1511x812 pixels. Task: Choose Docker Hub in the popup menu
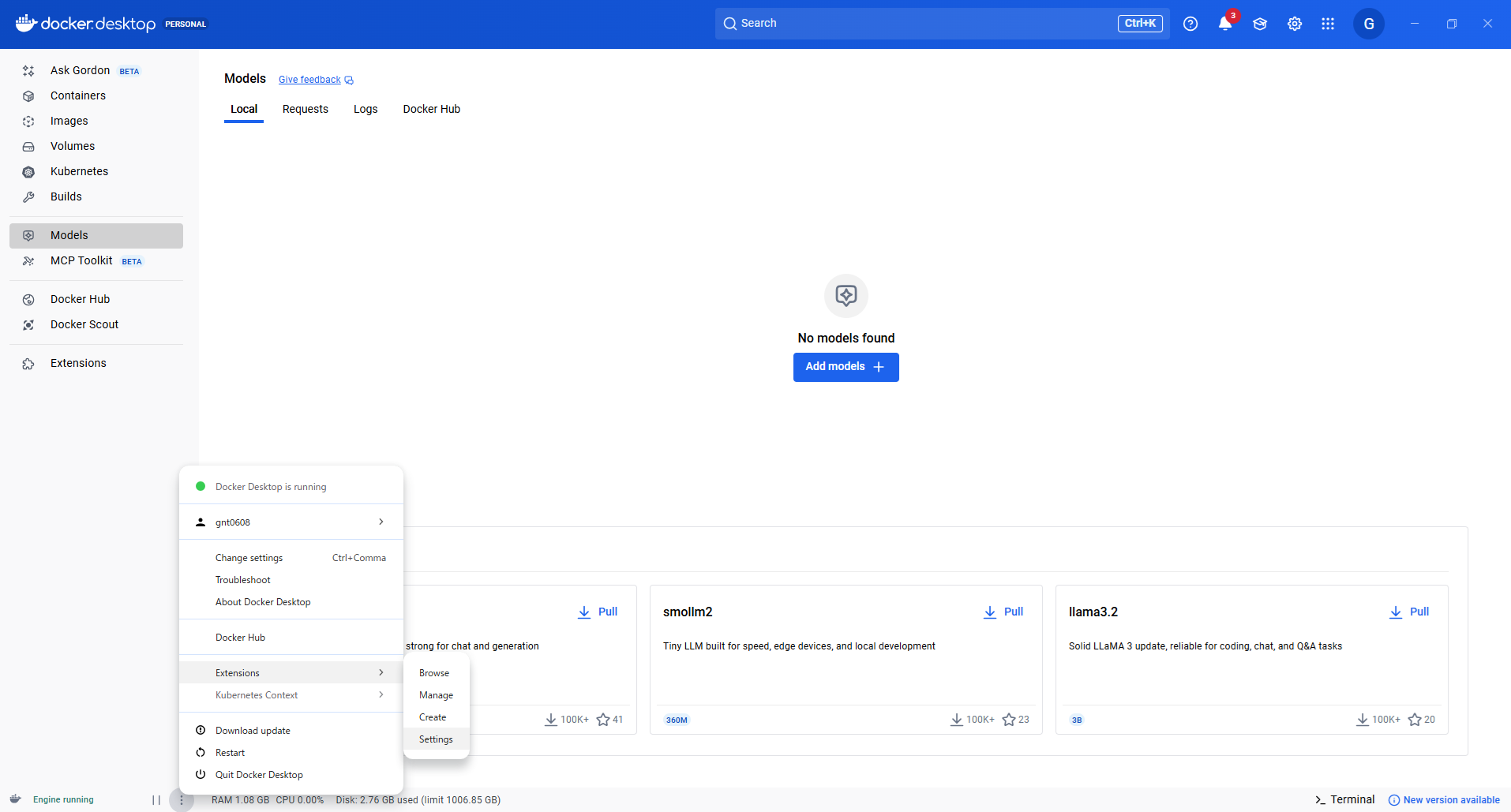click(291, 638)
